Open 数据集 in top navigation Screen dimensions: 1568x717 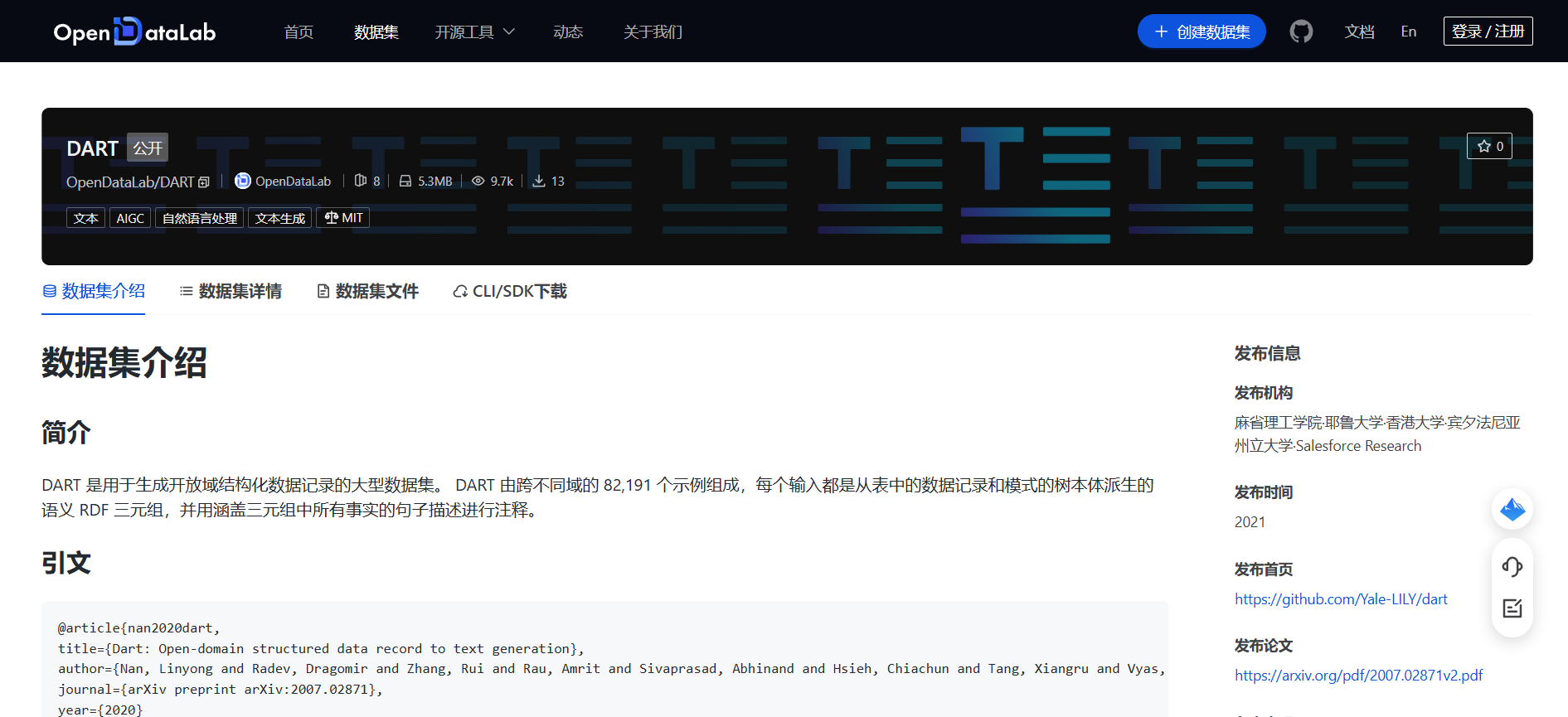click(x=376, y=31)
